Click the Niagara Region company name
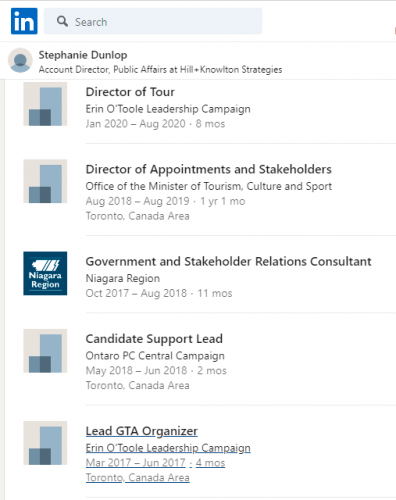This screenshot has height=500, width=396. [x=123, y=278]
